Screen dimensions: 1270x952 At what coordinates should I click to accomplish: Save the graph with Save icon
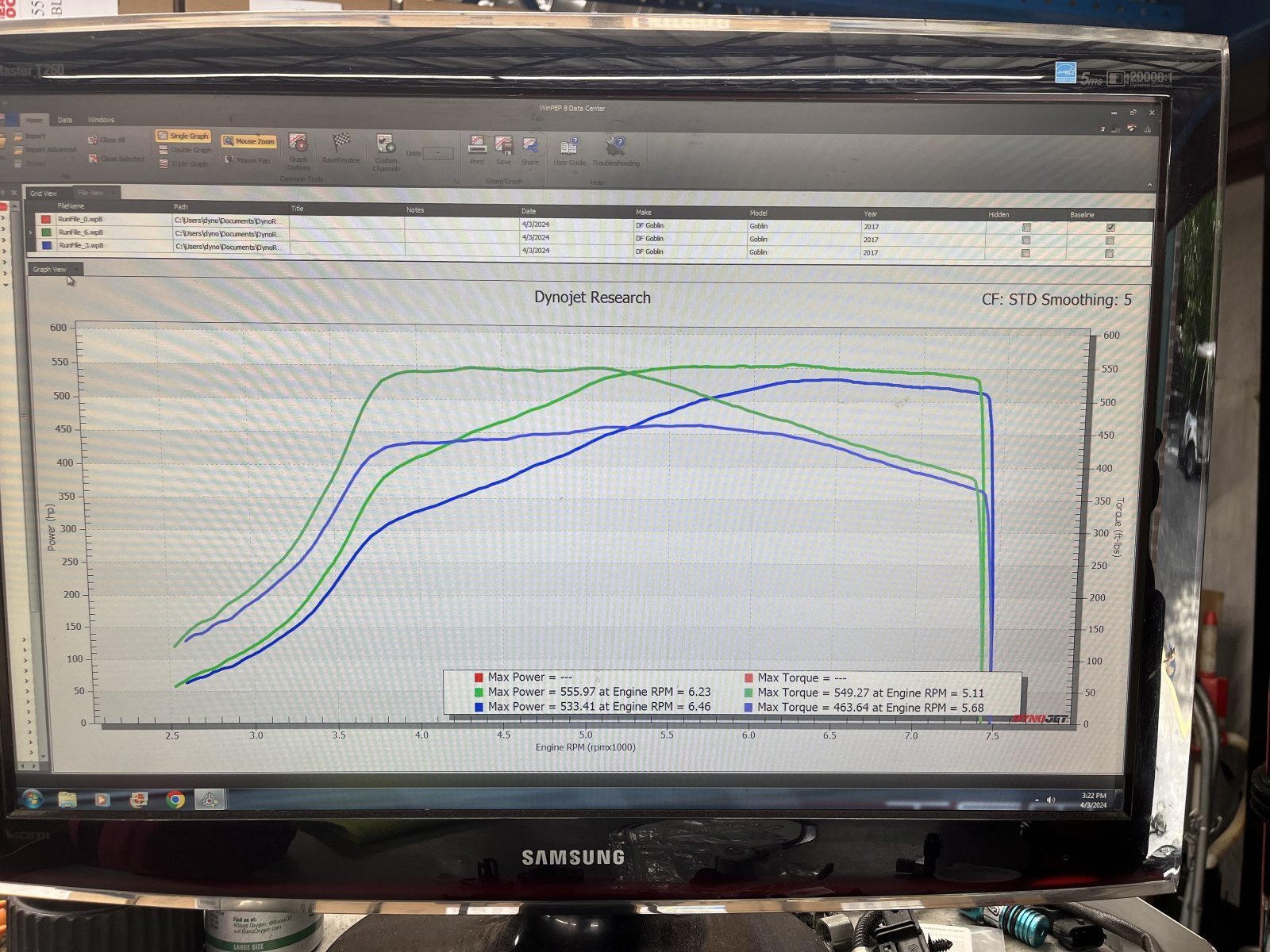pyautogui.click(x=504, y=150)
